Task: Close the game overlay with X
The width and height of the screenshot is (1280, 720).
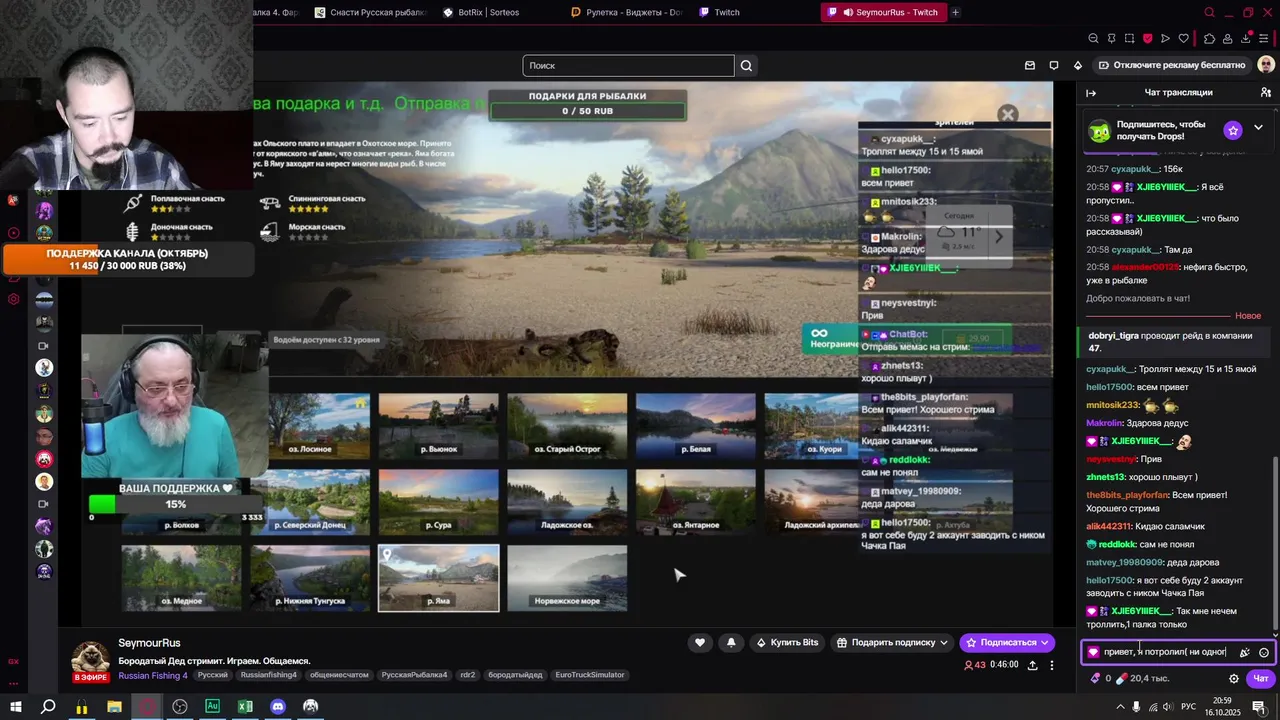Action: click(x=1008, y=115)
